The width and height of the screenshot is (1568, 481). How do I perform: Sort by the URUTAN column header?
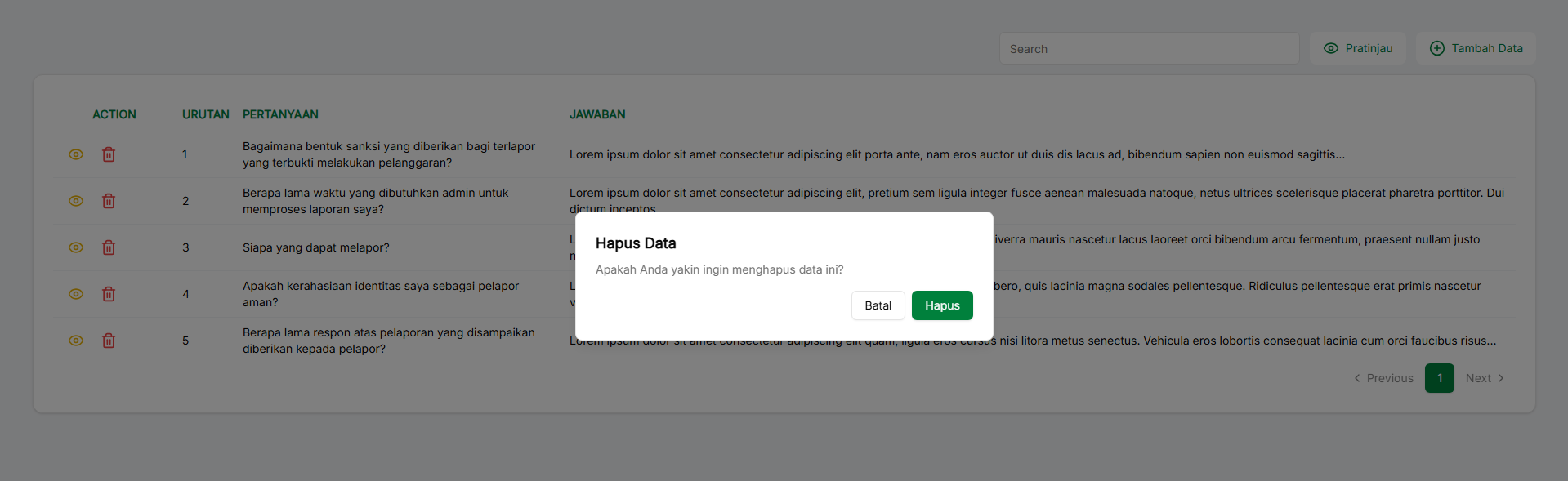(205, 114)
